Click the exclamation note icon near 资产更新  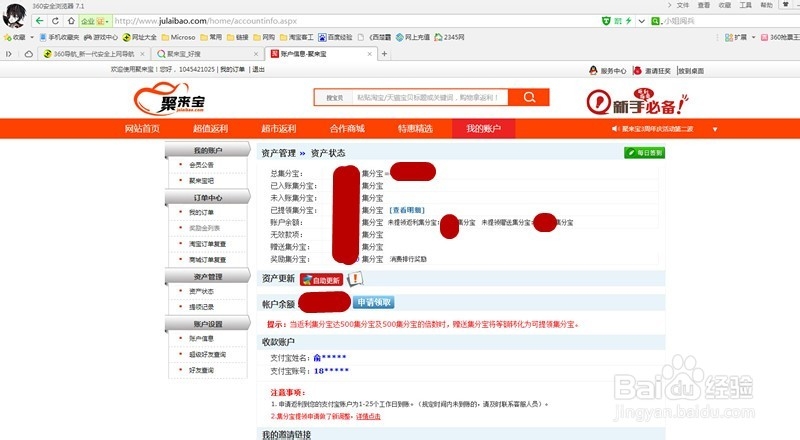pyautogui.click(x=355, y=279)
